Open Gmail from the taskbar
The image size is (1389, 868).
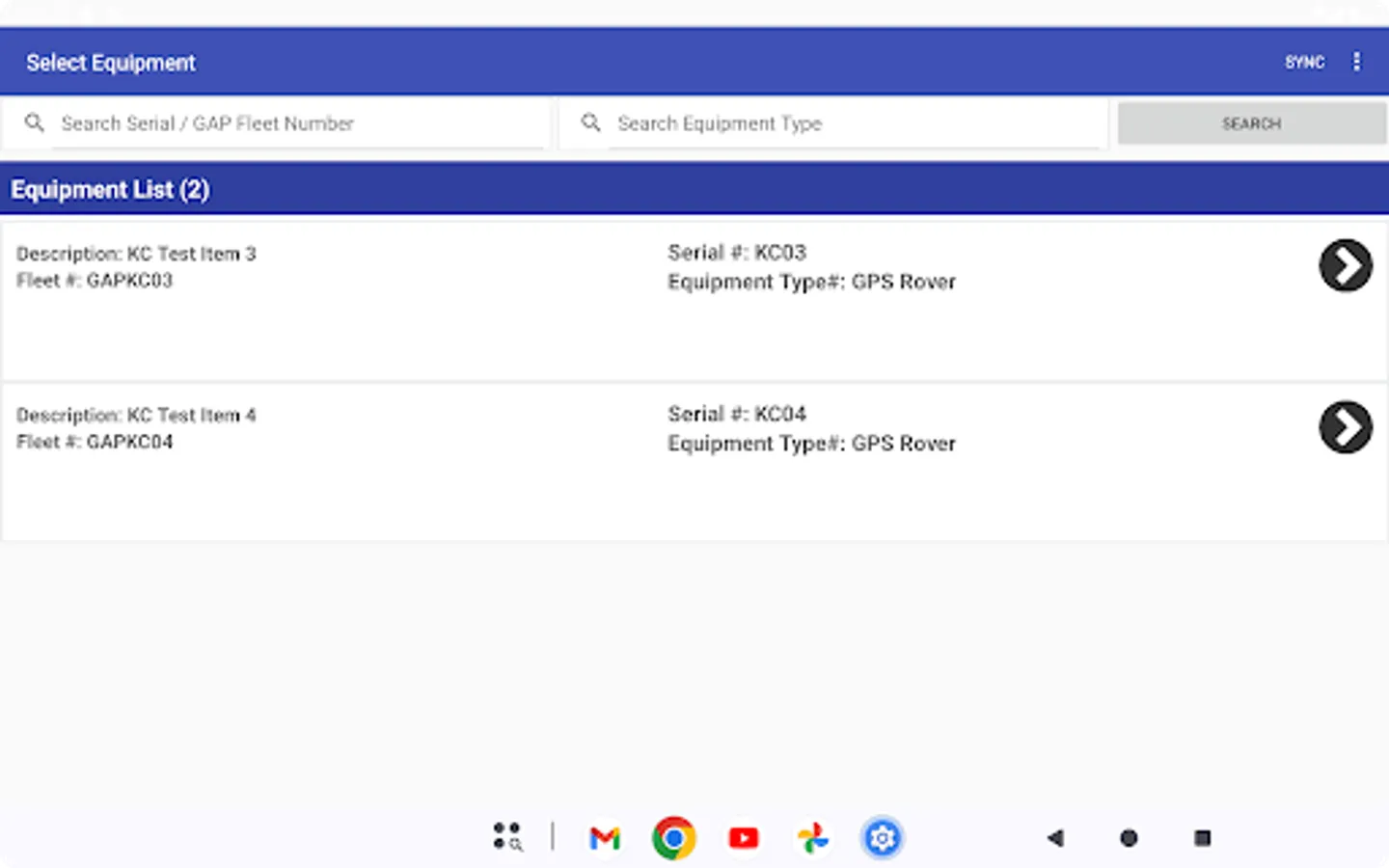coord(604,837)
